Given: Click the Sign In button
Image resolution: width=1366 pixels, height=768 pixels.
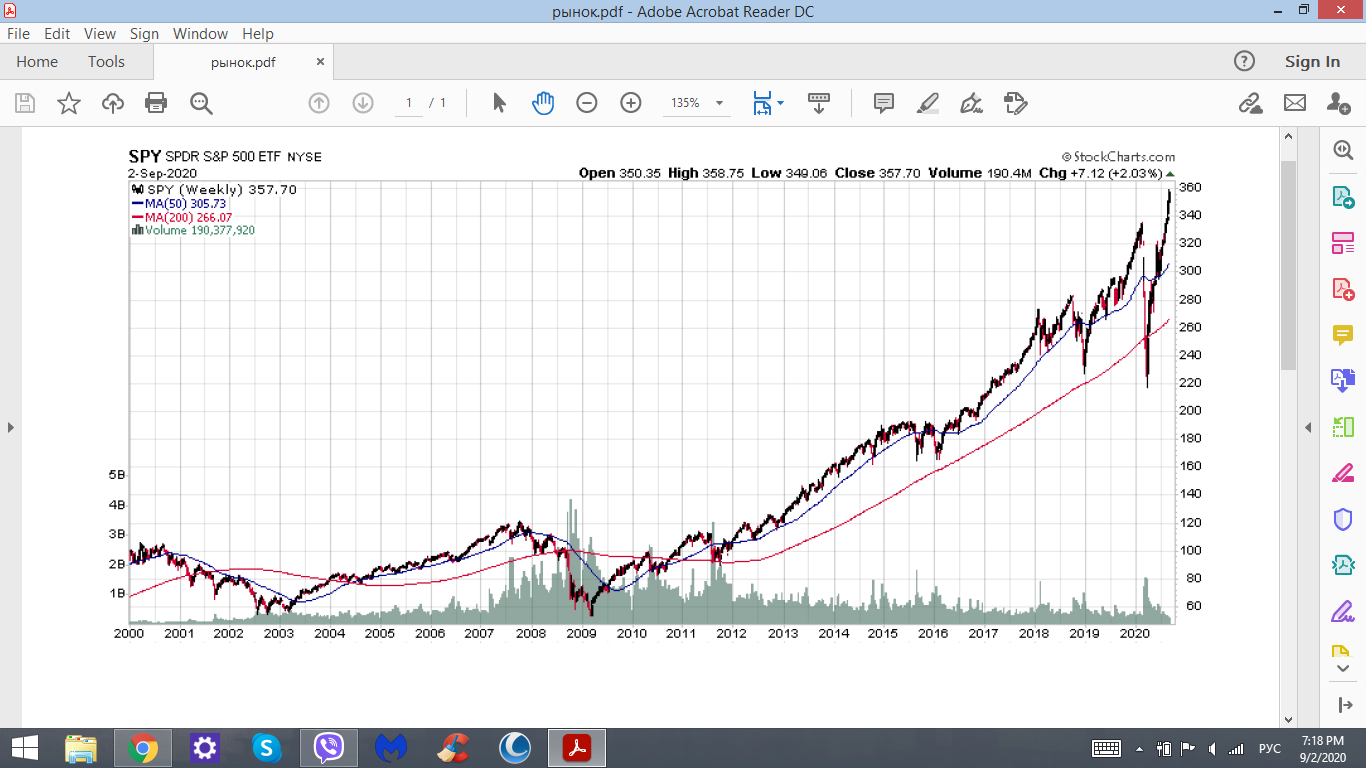Looking at the screenshot, I should click(1312, 62).
